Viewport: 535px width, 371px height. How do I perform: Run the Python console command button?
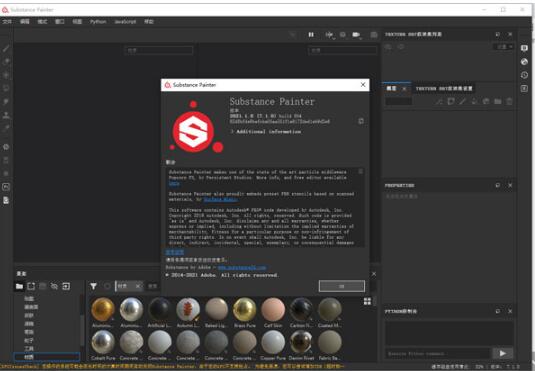(503, 353)
